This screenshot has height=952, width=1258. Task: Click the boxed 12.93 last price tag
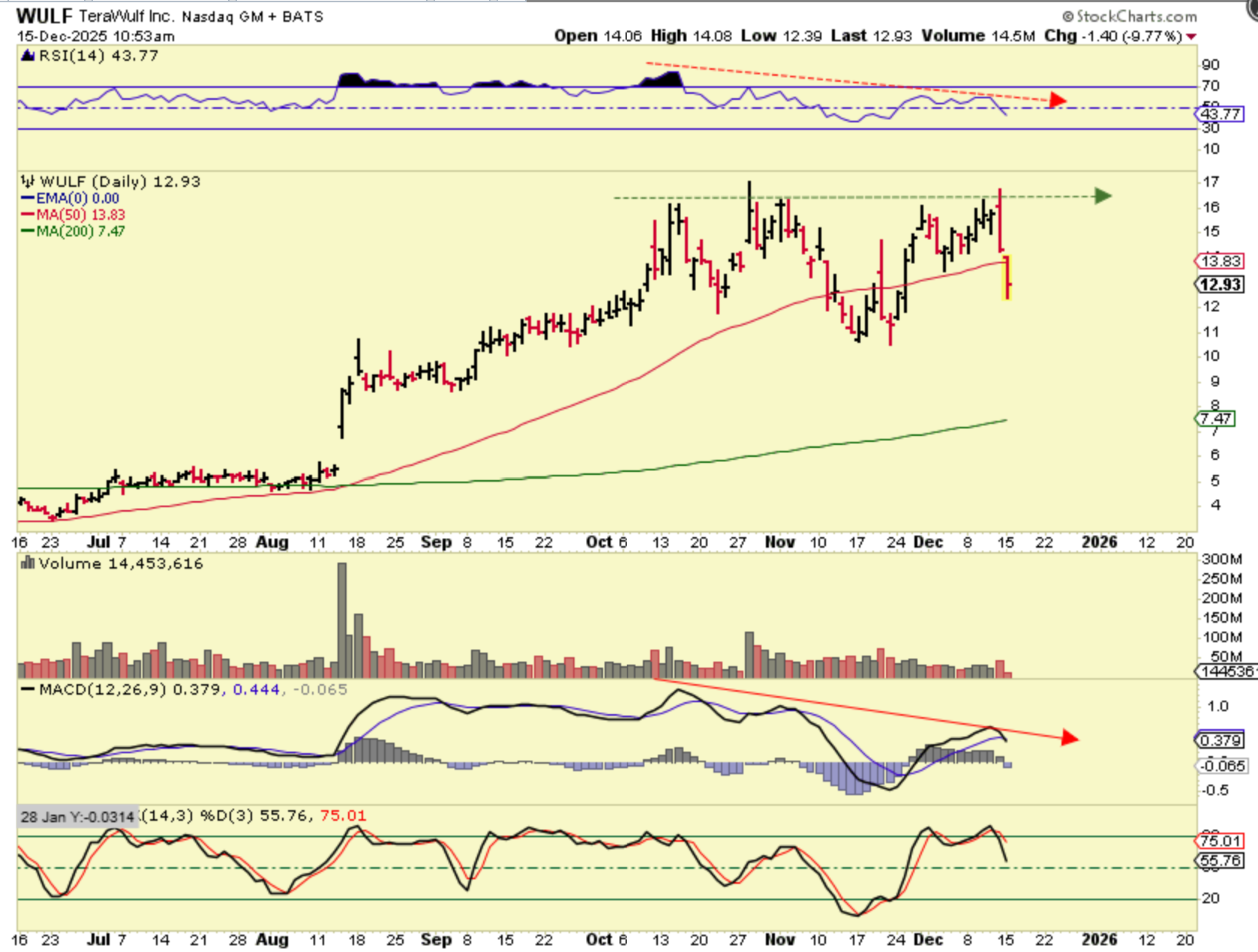pyautogui.click(x=1220, y=284)
